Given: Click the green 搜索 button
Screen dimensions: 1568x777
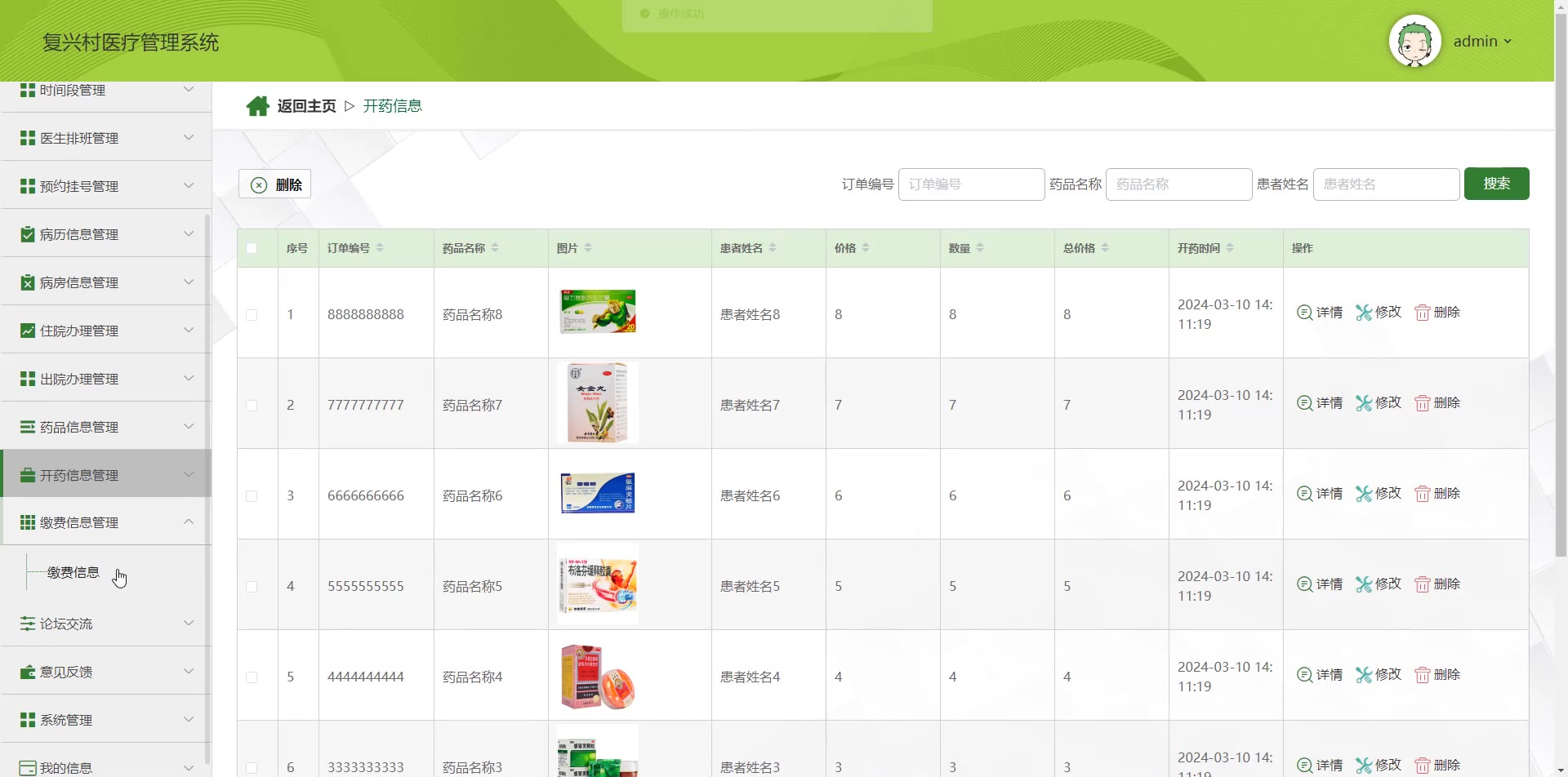Looking at the screenshot, I should pyautogui.click(x=1496, y=184).
